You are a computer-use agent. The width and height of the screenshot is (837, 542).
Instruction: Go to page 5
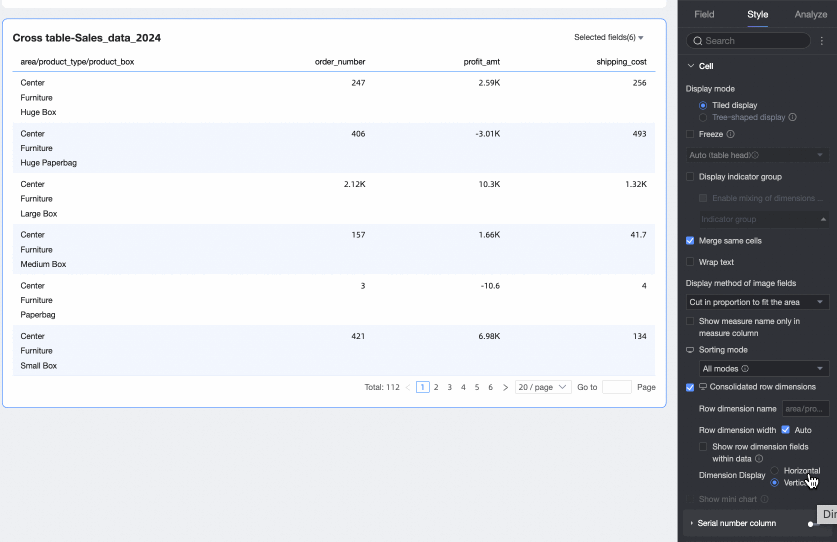[x=477, y=387]
